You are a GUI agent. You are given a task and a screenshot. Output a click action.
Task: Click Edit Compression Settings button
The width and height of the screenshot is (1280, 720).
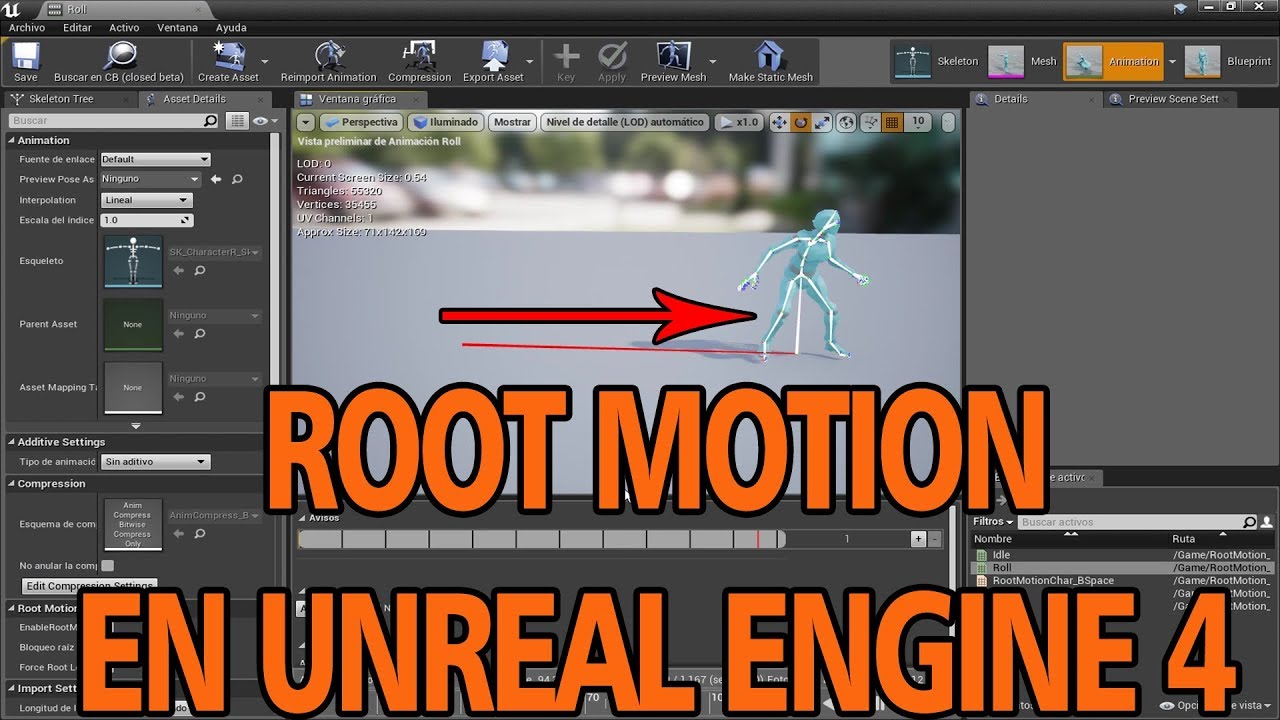coord(89,586)
